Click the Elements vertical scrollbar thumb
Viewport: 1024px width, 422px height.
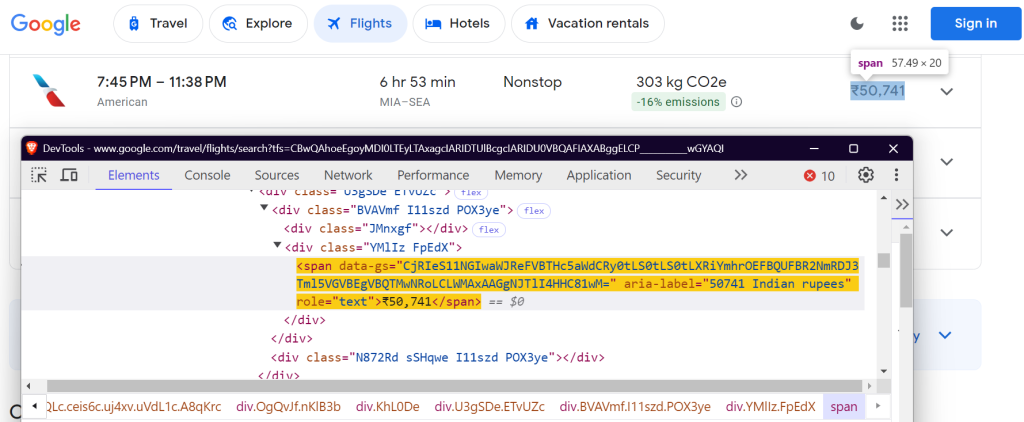(x=884, y=261)
